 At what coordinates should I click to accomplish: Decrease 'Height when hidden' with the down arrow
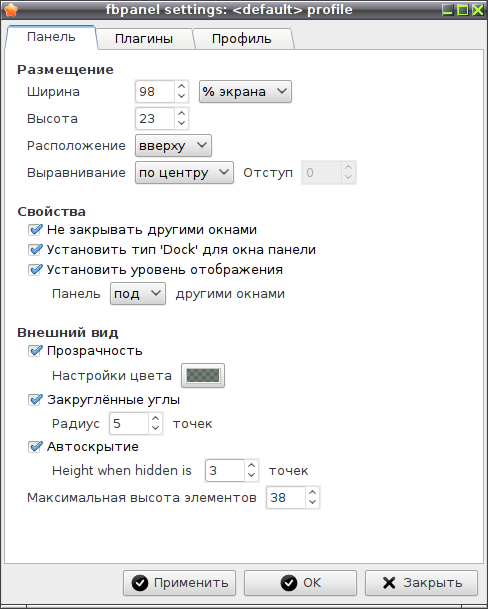click(x=251, y=475)
